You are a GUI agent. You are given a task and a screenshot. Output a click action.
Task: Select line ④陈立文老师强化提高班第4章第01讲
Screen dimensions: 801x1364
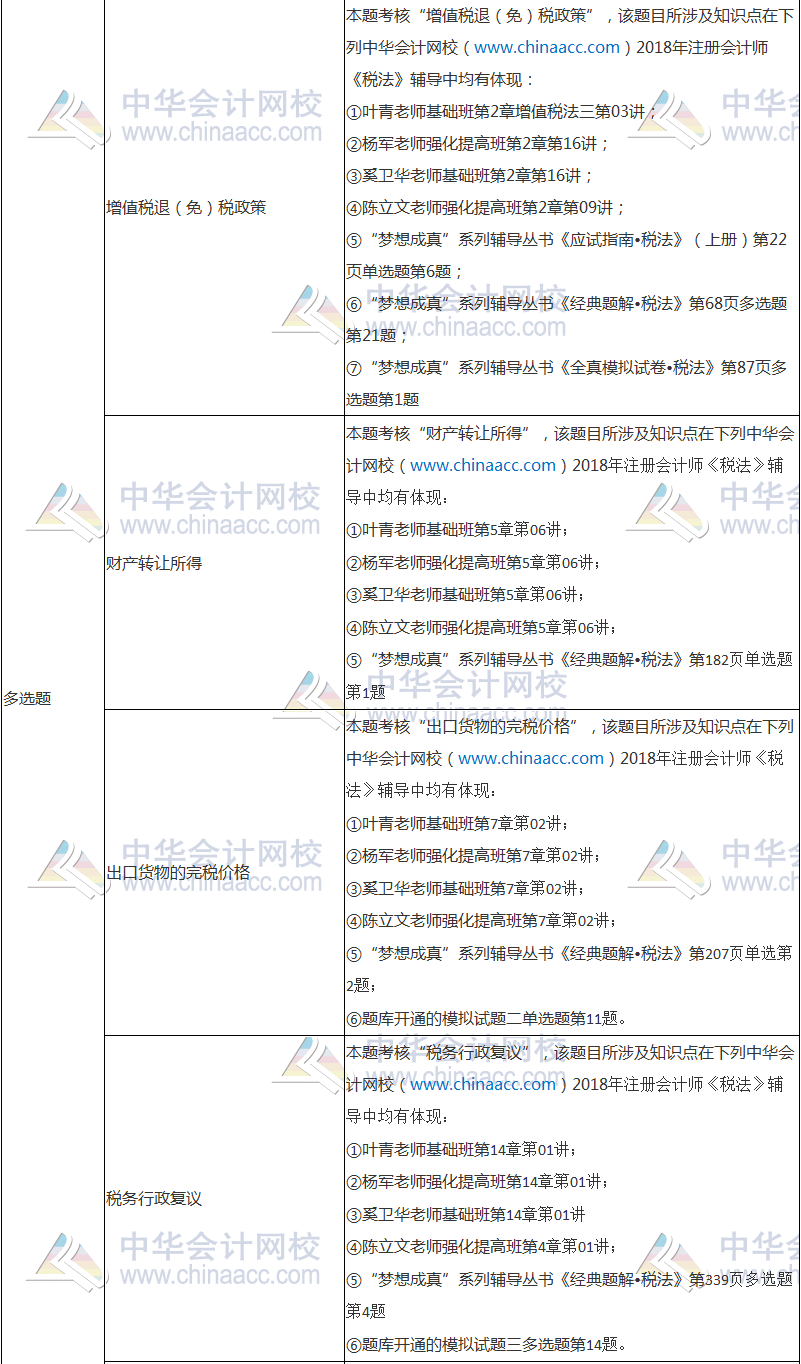[482, 1246]
